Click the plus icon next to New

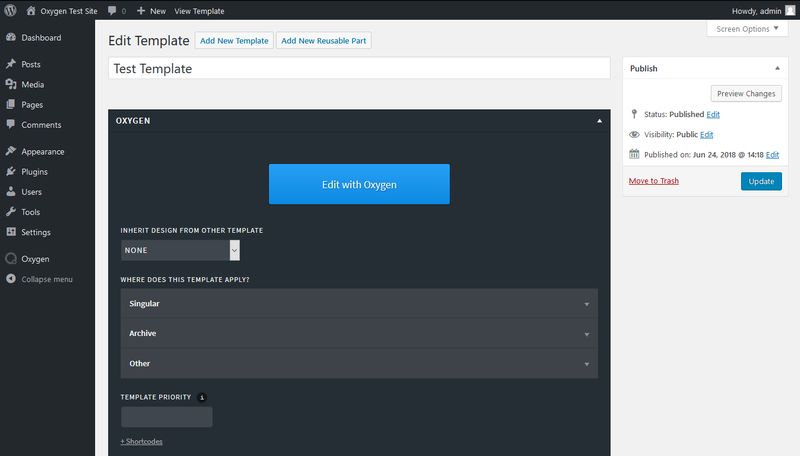click(141, 10)
